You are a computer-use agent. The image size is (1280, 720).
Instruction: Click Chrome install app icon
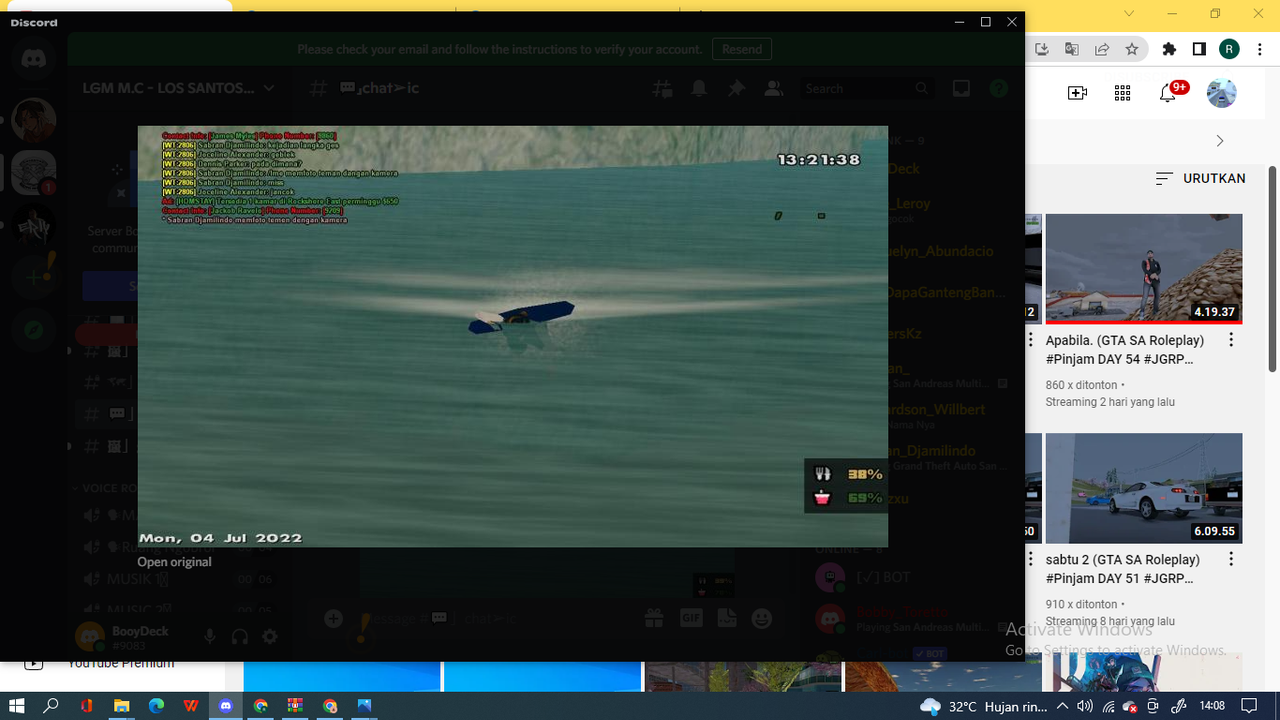coord(1041,49)
